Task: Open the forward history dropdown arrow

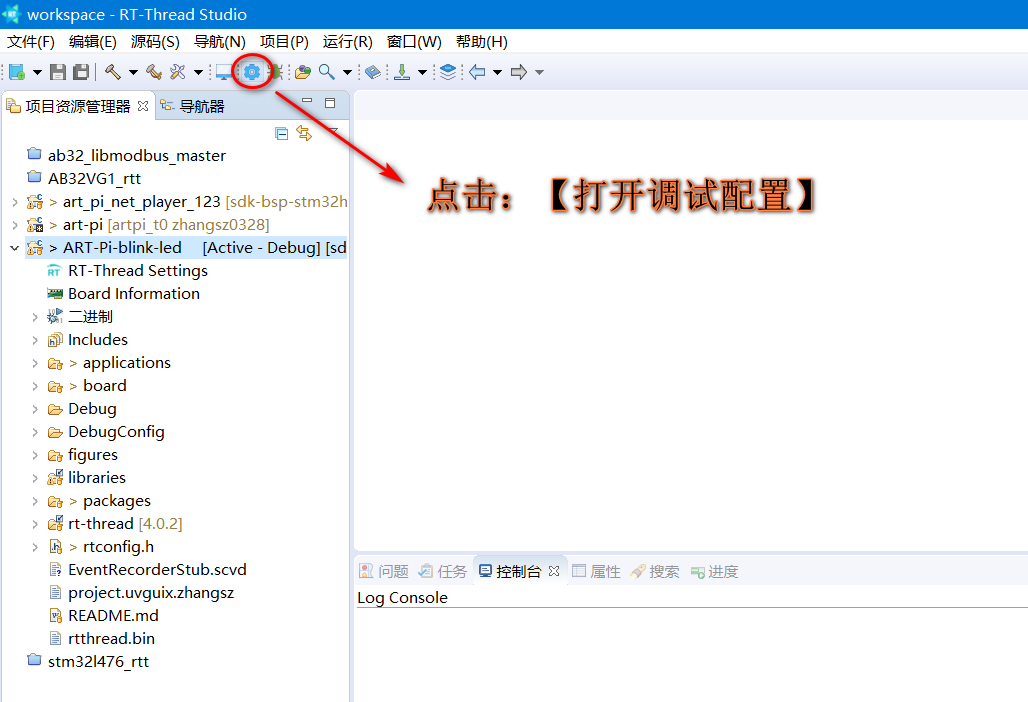Action: tap(540, 72)
